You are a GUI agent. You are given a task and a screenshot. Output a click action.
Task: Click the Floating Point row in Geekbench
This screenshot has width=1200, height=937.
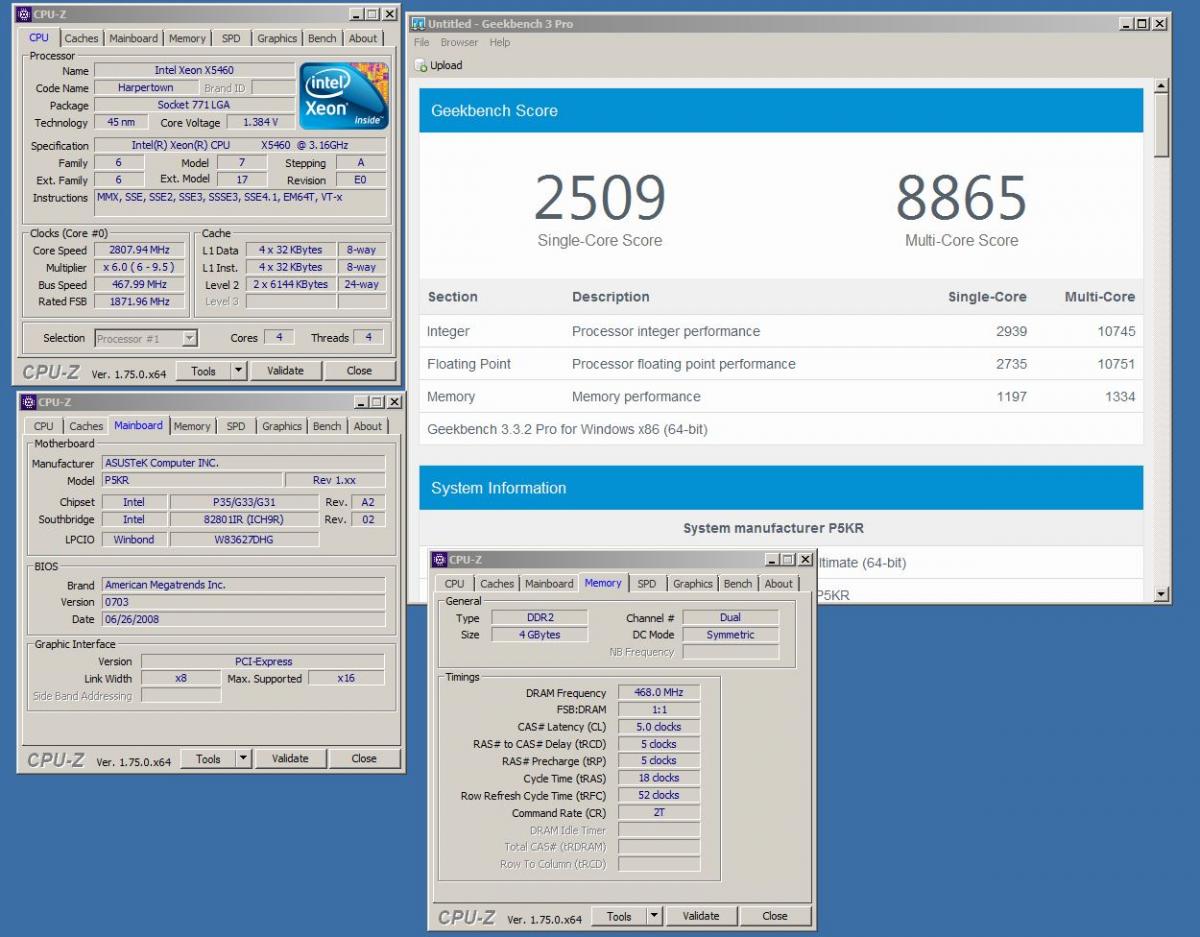(781, 364)
